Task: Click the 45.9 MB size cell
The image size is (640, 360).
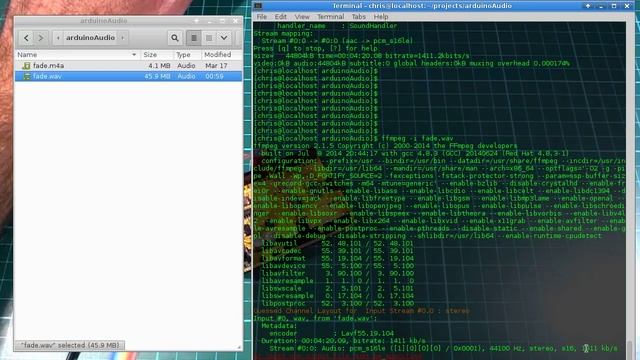Action: coord(157,76)
